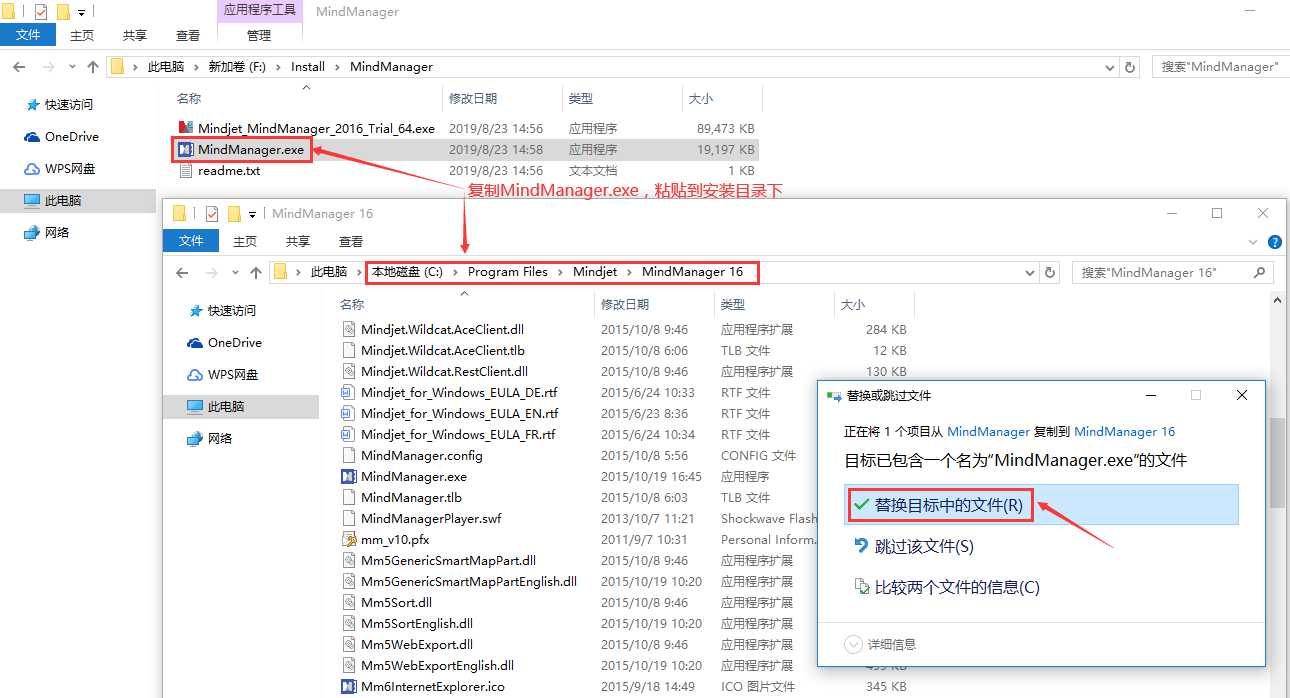Screen dimensions: 1290x698
Task: Select MindManager.config file
Action: click(422, 456)
